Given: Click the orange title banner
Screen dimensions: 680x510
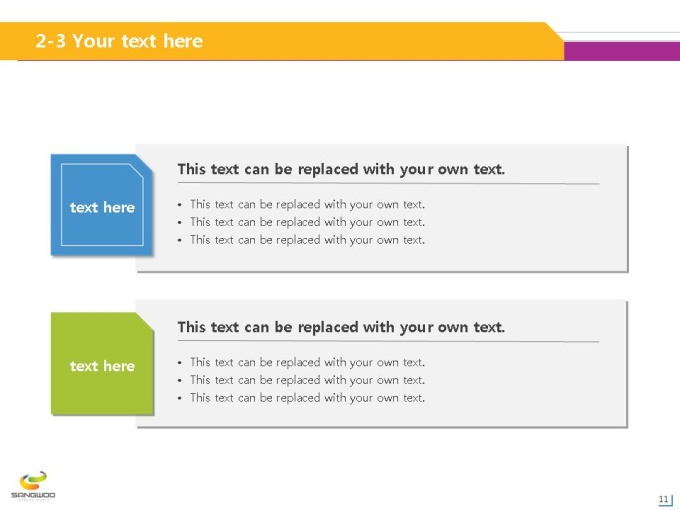Looking at the screenshot, I should (282, 41).
